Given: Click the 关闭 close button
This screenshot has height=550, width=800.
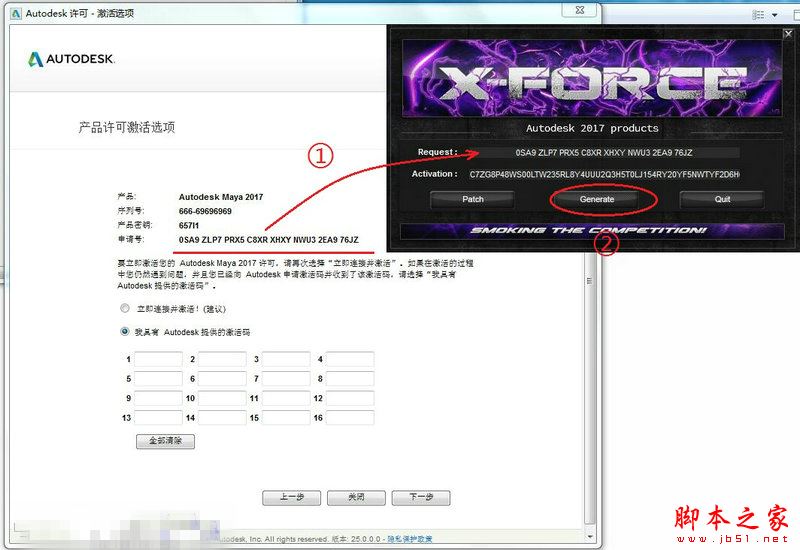Looking at the screenshot, I should pos(356,497).
